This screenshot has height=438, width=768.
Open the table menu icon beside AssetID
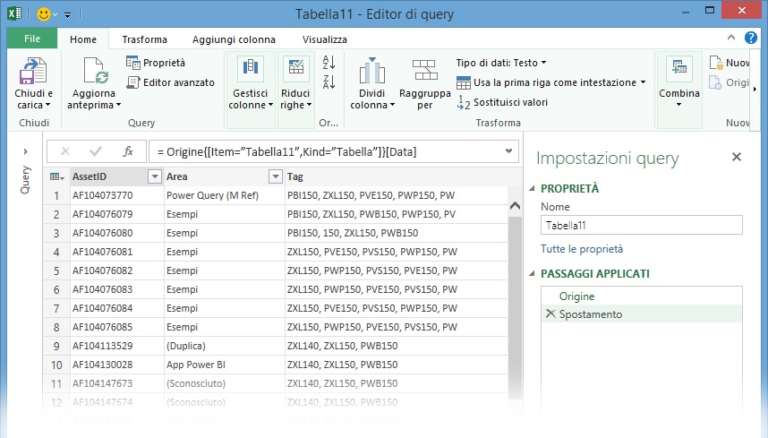(57, 177)
